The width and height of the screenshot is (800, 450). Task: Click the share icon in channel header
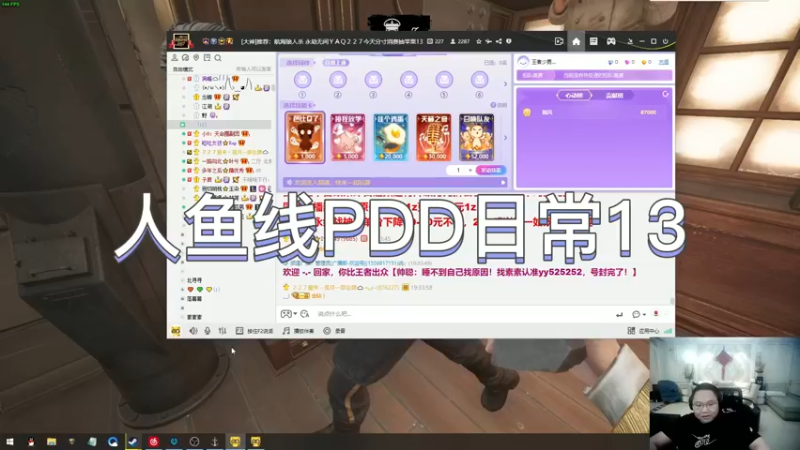[x=498, y=41]
